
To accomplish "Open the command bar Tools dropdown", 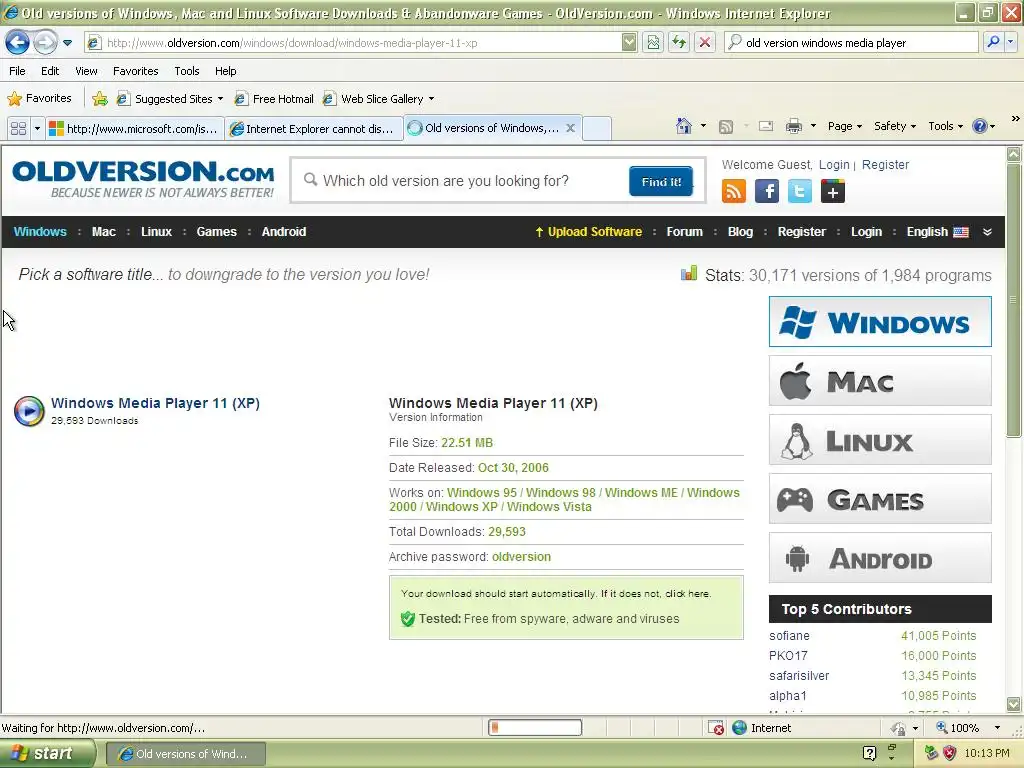I will click(945, 126).
